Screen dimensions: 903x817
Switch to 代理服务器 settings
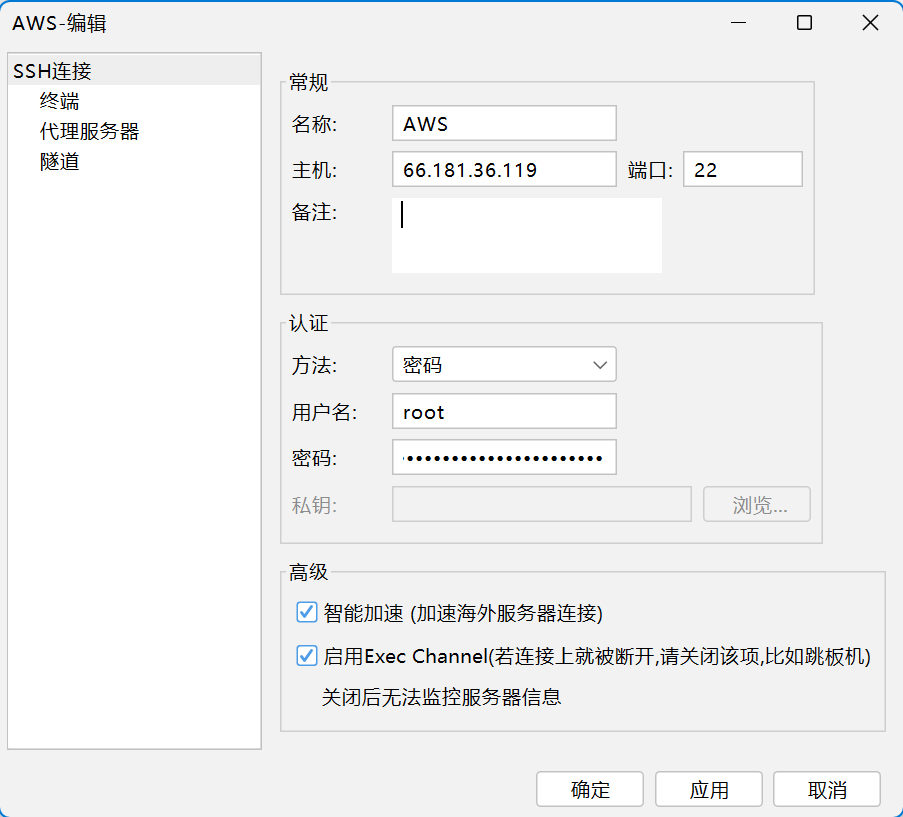(89, 131)
